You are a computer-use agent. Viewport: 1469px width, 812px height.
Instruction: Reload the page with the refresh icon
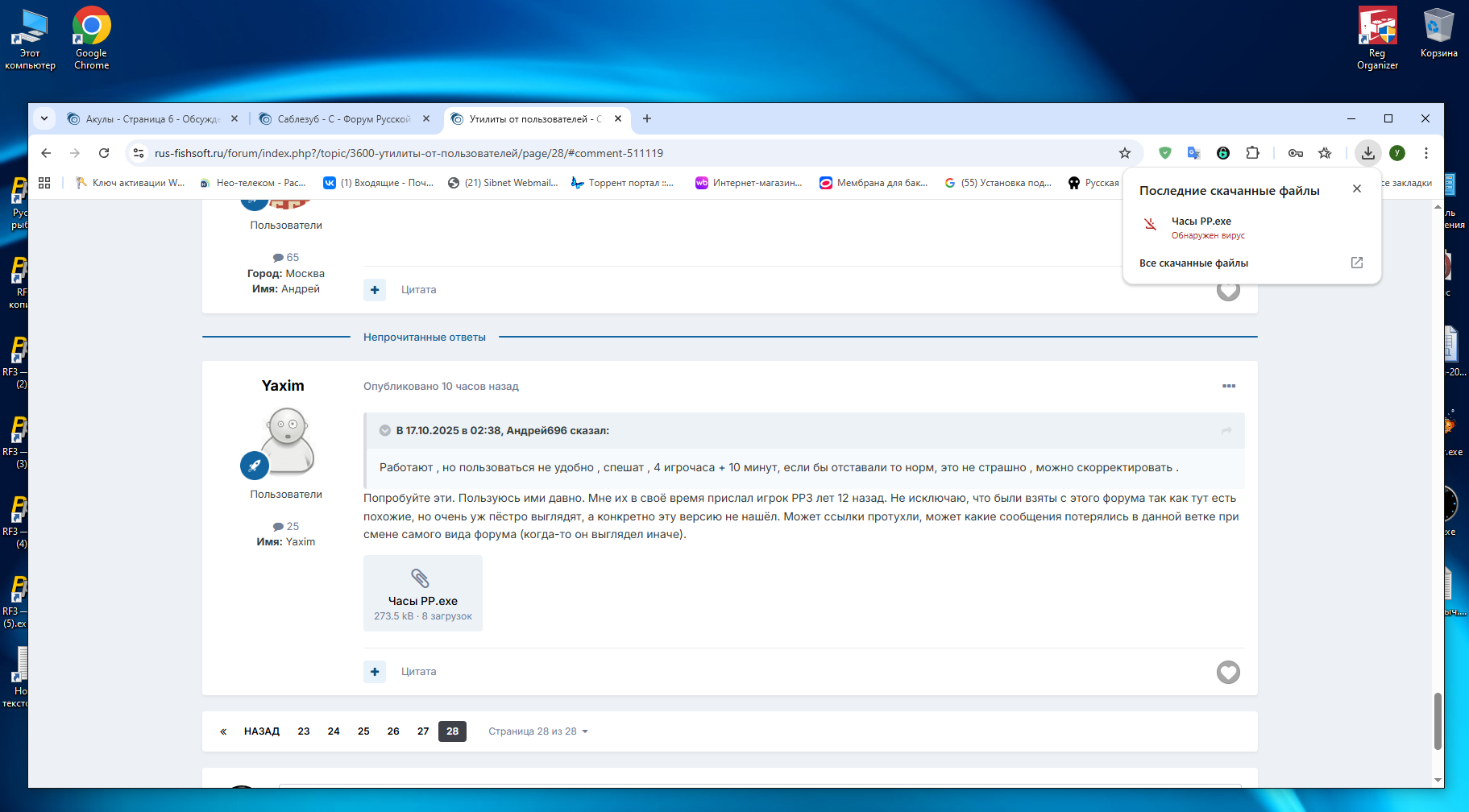pos(104,153)
